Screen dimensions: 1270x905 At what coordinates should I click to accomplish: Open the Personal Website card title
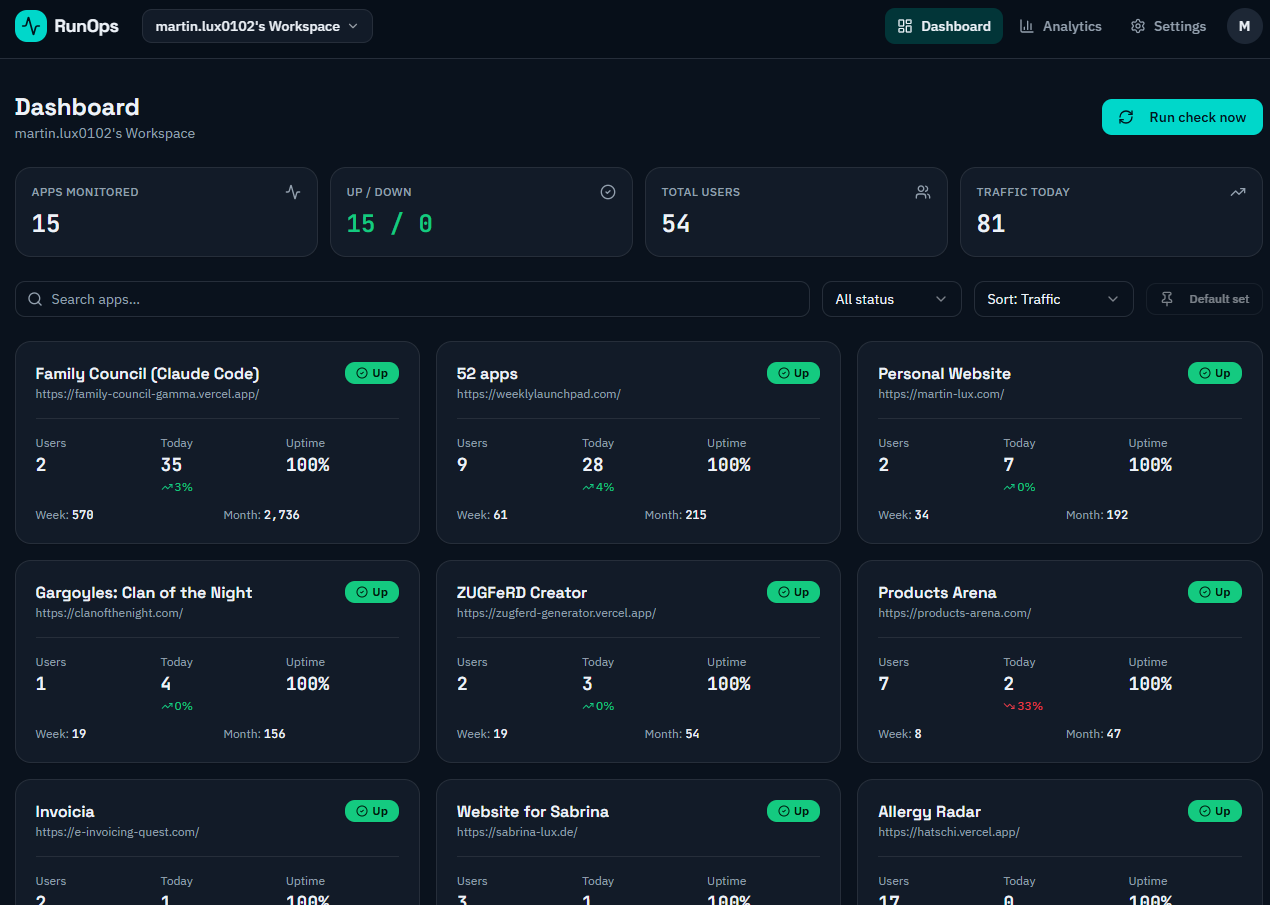(x=944, y=373)
